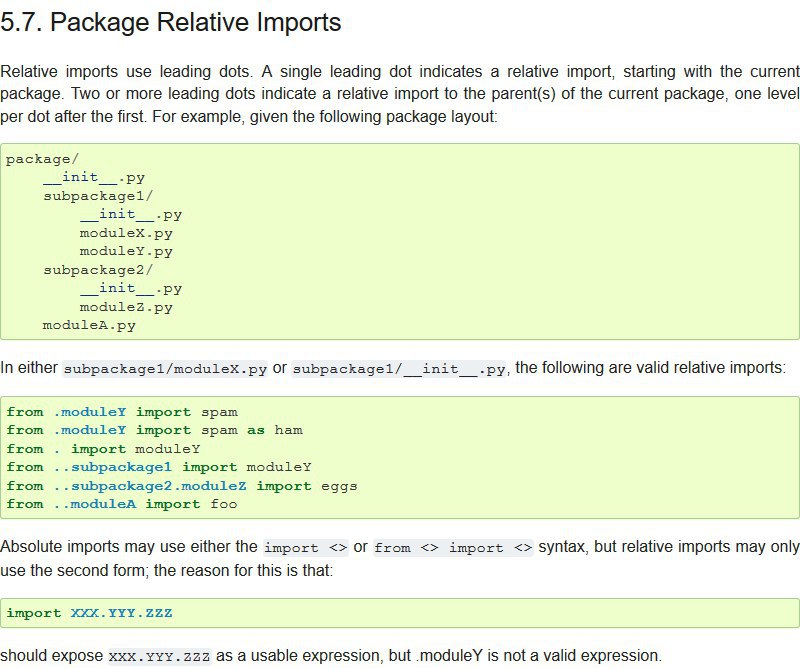Click moduleZ.py in the package layout

tap(126, 307)
